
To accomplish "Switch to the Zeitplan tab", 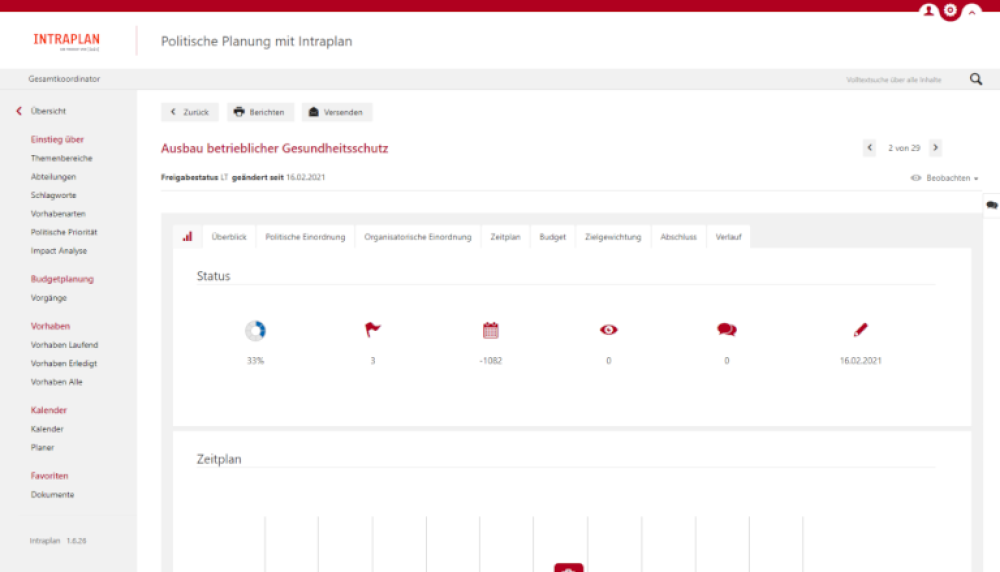I will [x=505, y=237].
